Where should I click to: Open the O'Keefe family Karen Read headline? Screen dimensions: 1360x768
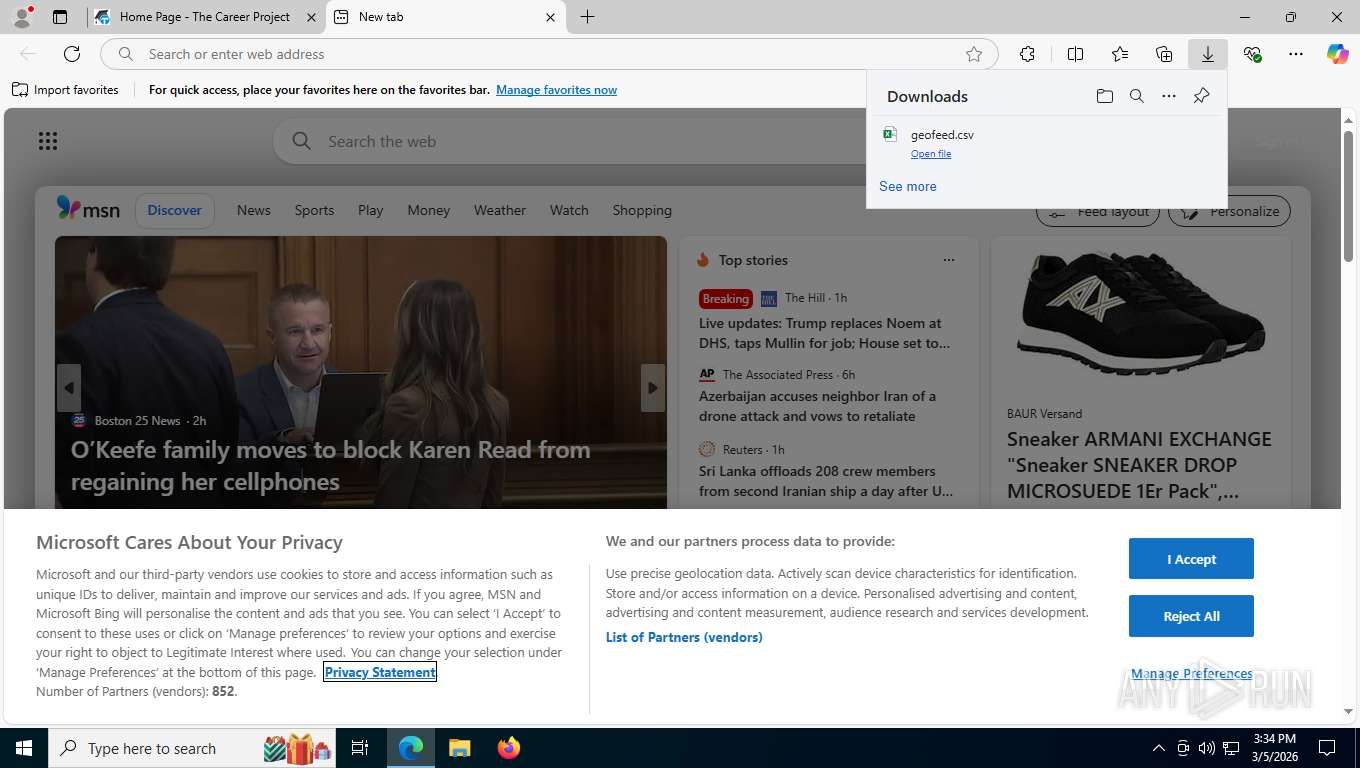[x=330, y=465]
